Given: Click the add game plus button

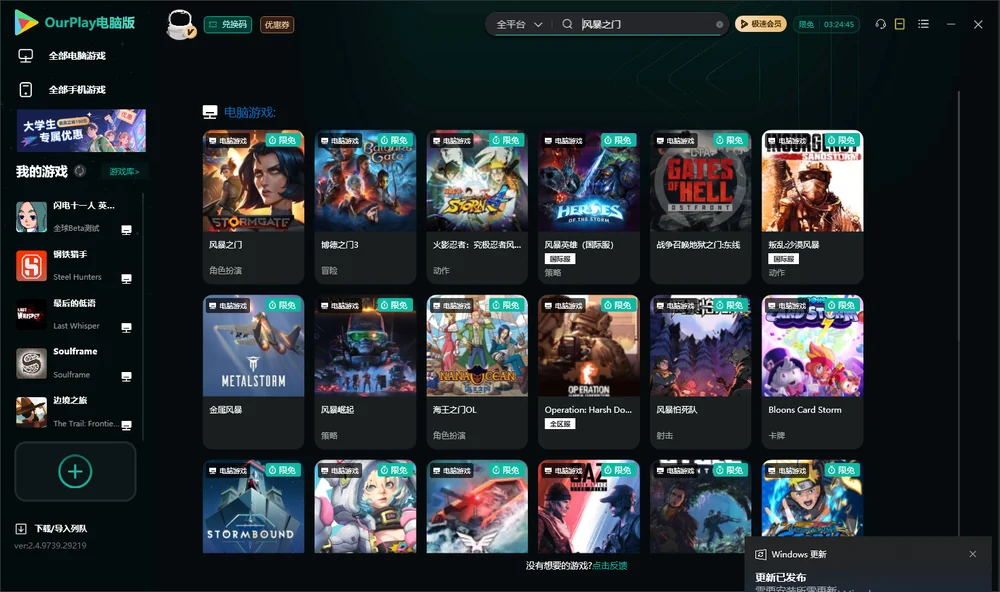Looking at the screenshot, I should point(75,471).
